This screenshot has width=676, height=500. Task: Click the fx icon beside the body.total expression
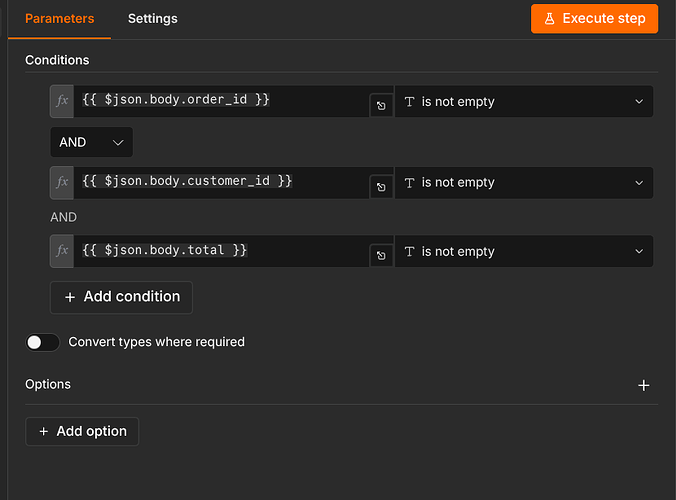point(62,251)
